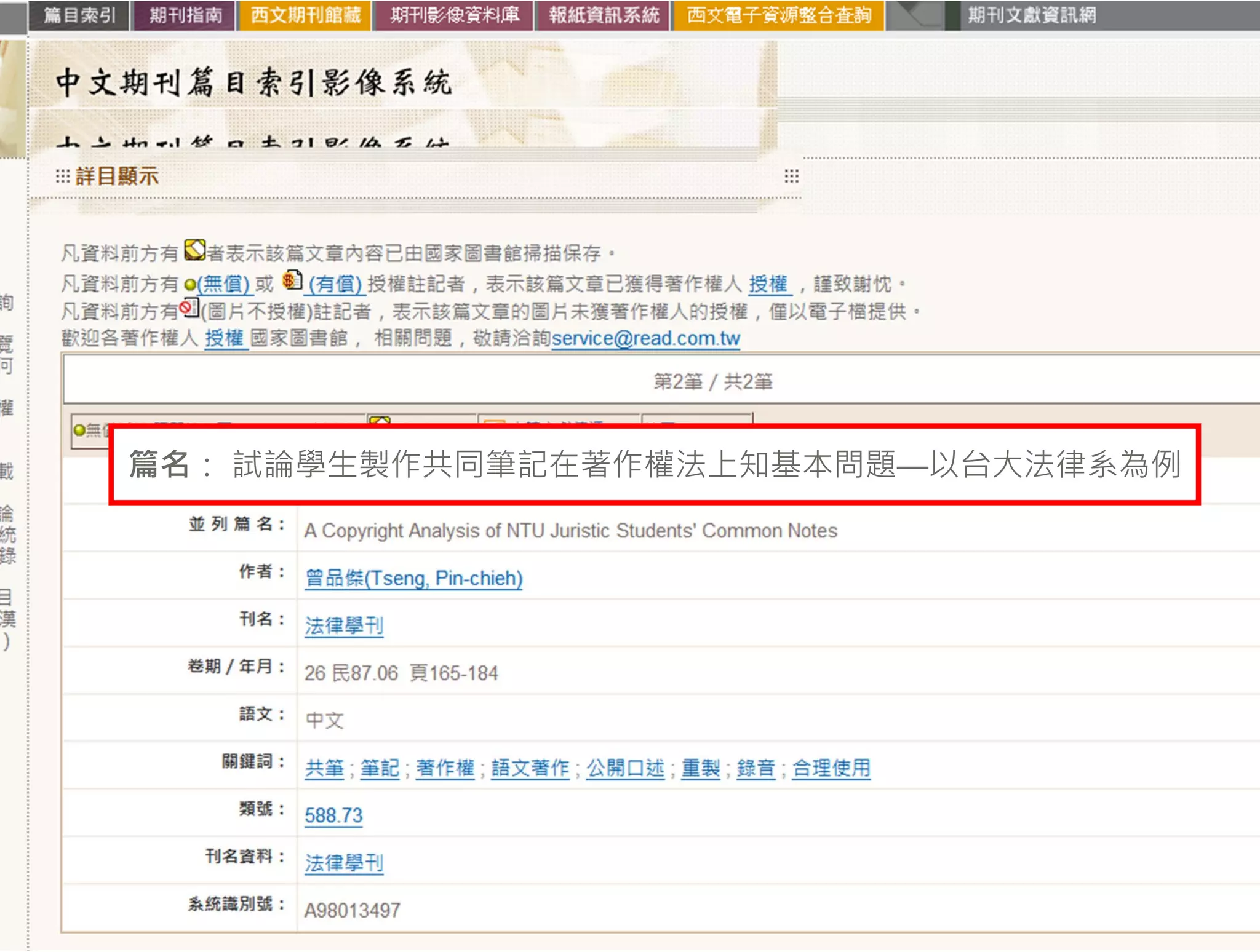This screenshot has height=952, width=1260.
Task: Open the 西文期刊館藏 tab
Action: [x=305, y=15]
